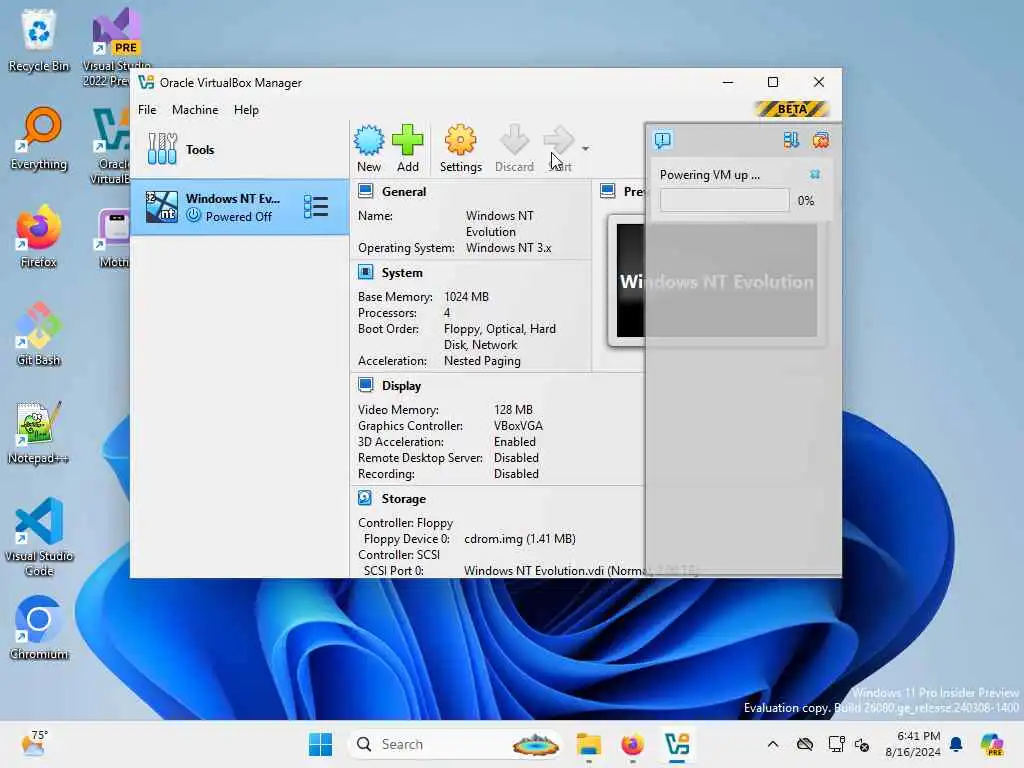Click the Base Memory value 1024 MB
The image size is (1024, 768).
point(466,296)
